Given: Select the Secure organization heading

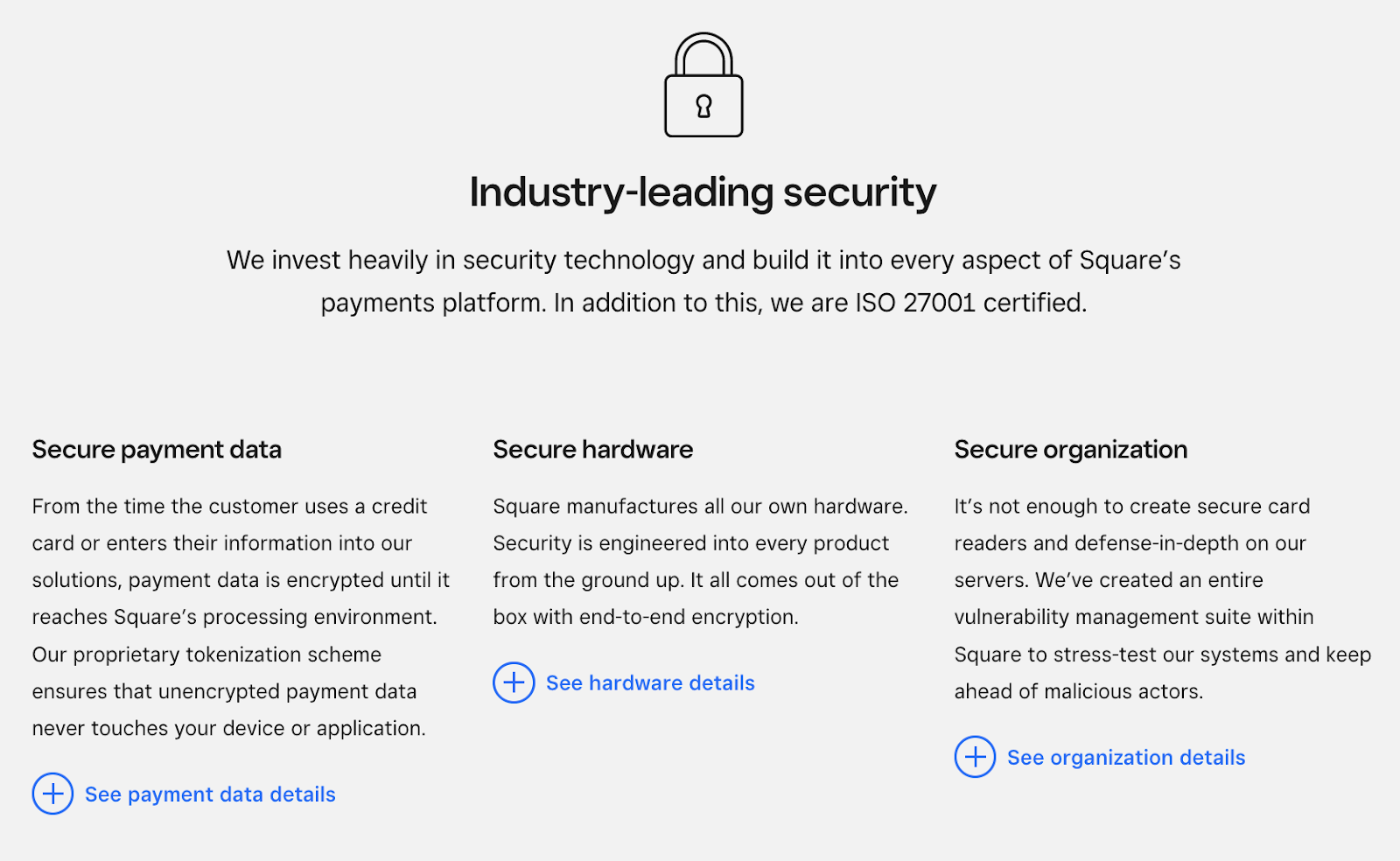Looking at the screenshot, I should [x=1070, y=450].
